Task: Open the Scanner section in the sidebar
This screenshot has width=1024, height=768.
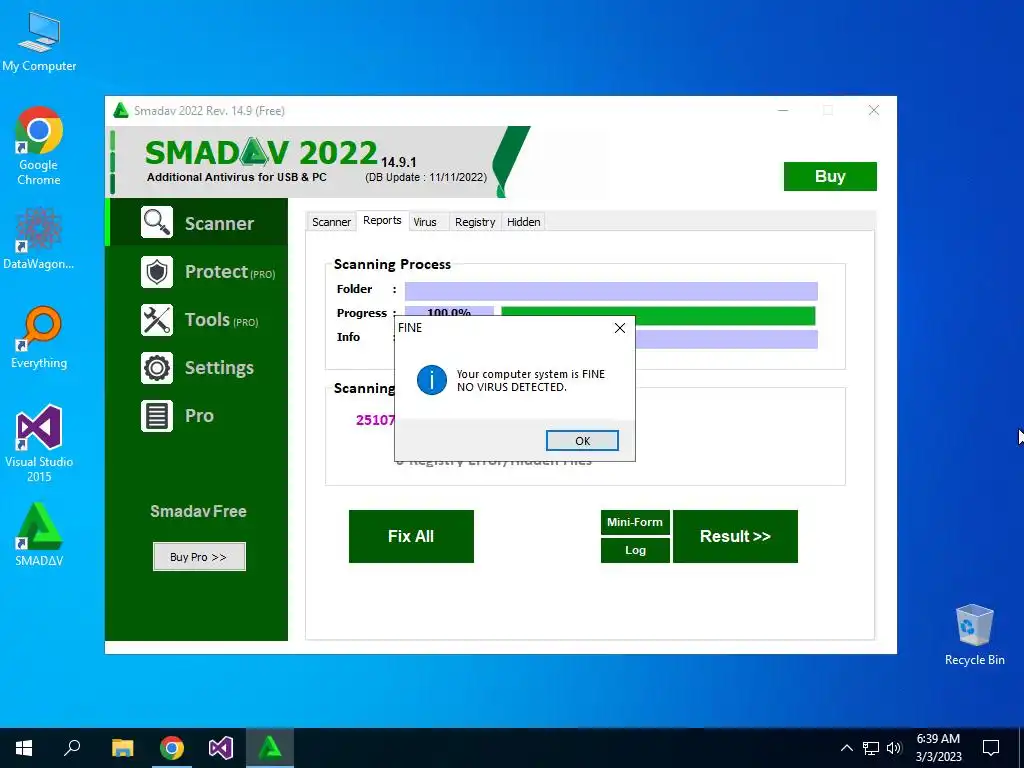Action: pyautogui.click(x=198, y=223)
